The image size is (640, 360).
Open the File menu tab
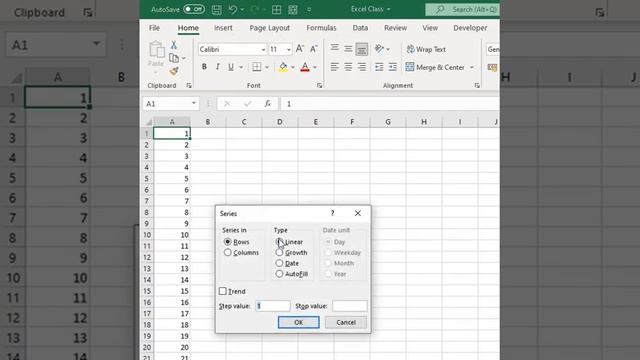point(154,28)
